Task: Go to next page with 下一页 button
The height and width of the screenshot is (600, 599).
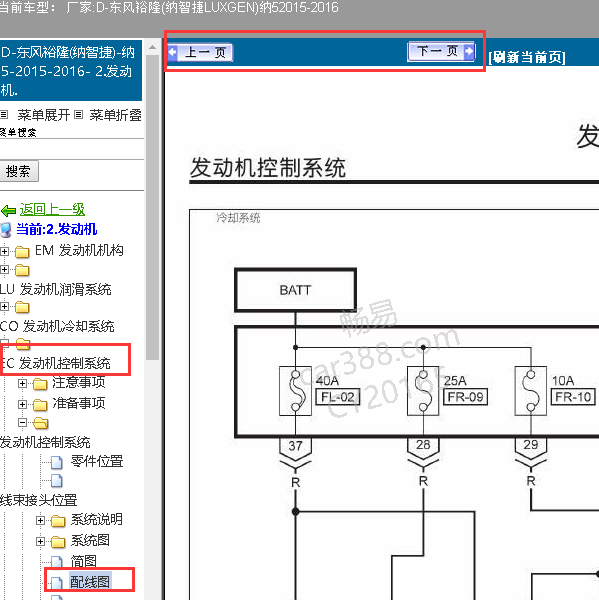Action: 441,51
